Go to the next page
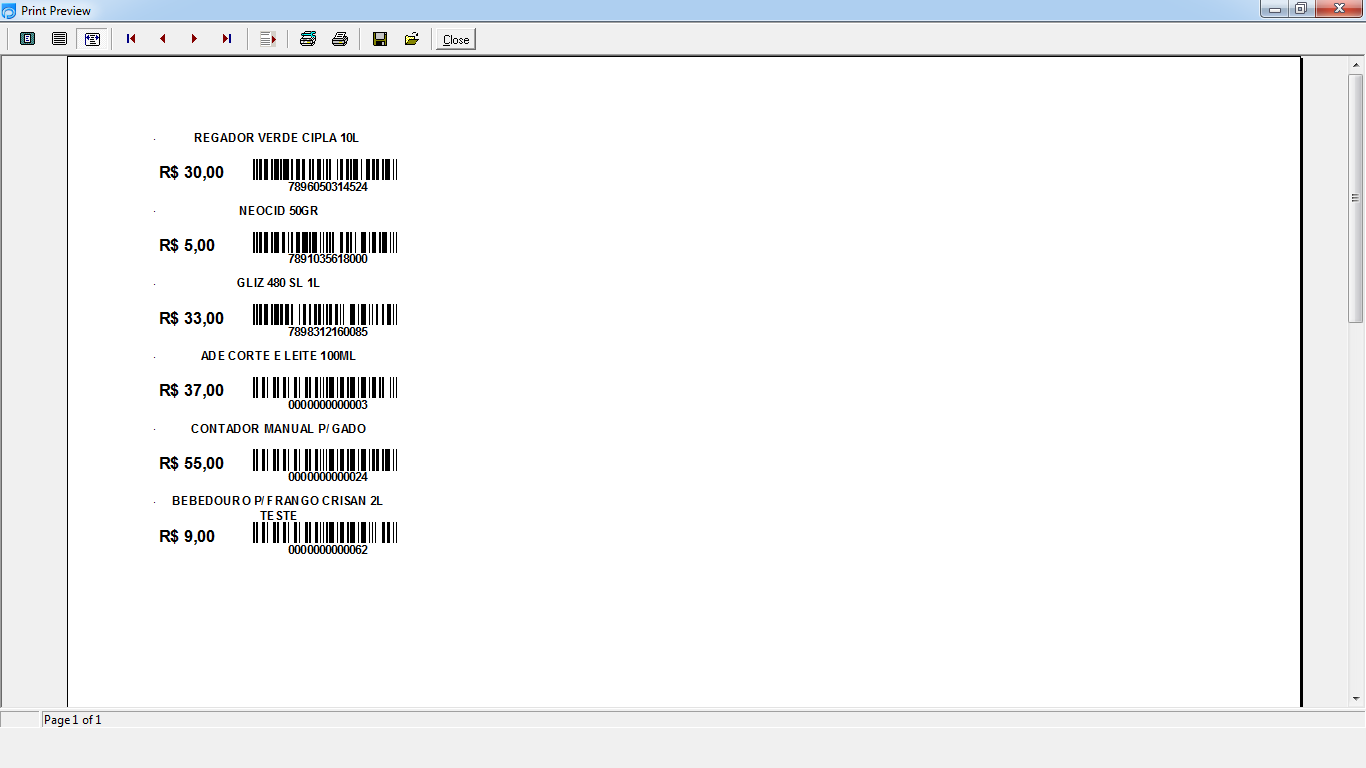The width and height of the screenshot is (1366, 768). (195, 39)
